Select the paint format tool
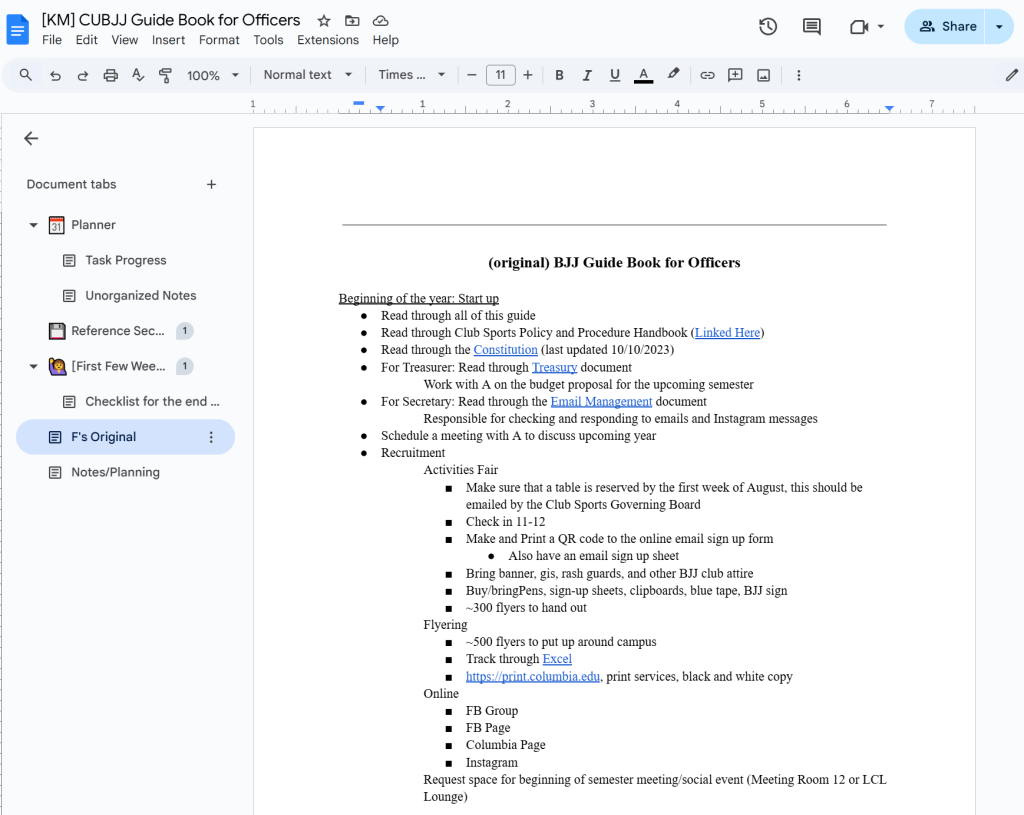 (x=166, y=75)
